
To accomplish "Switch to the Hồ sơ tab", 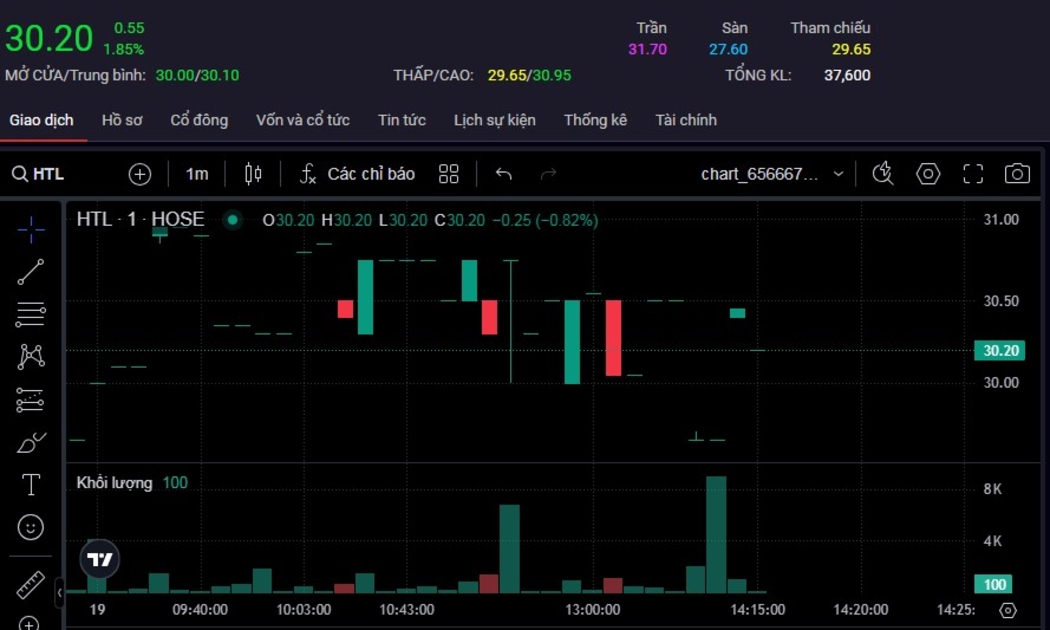I will click(x=122, y=120).
